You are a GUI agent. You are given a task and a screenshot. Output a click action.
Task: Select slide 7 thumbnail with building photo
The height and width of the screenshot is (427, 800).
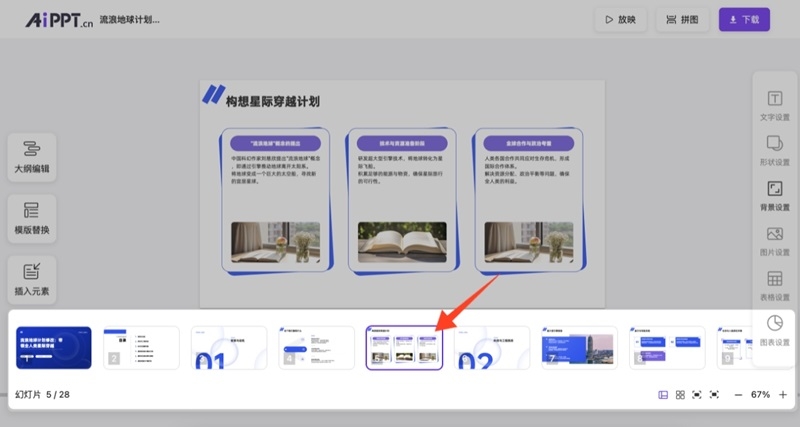580,348
